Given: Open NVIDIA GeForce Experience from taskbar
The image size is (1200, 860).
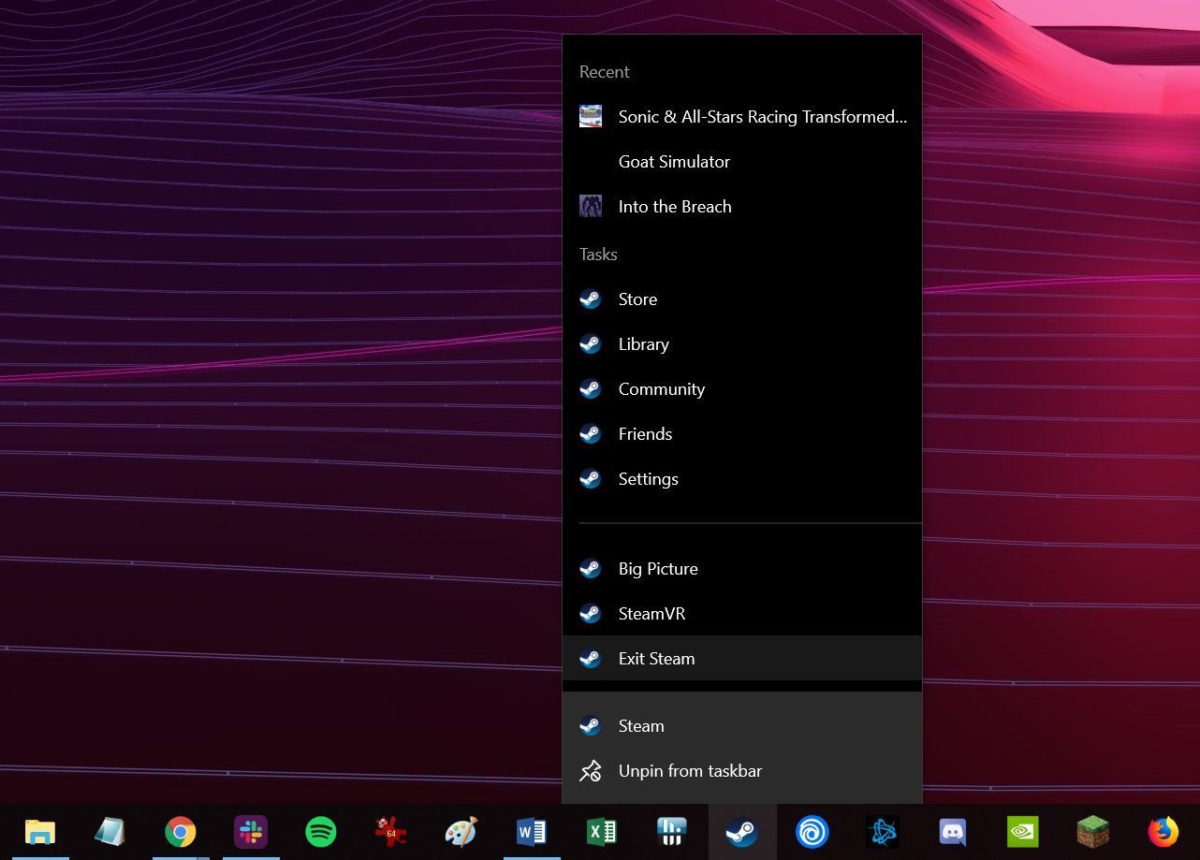Looking at the screenshot, I should point(1023,832).
